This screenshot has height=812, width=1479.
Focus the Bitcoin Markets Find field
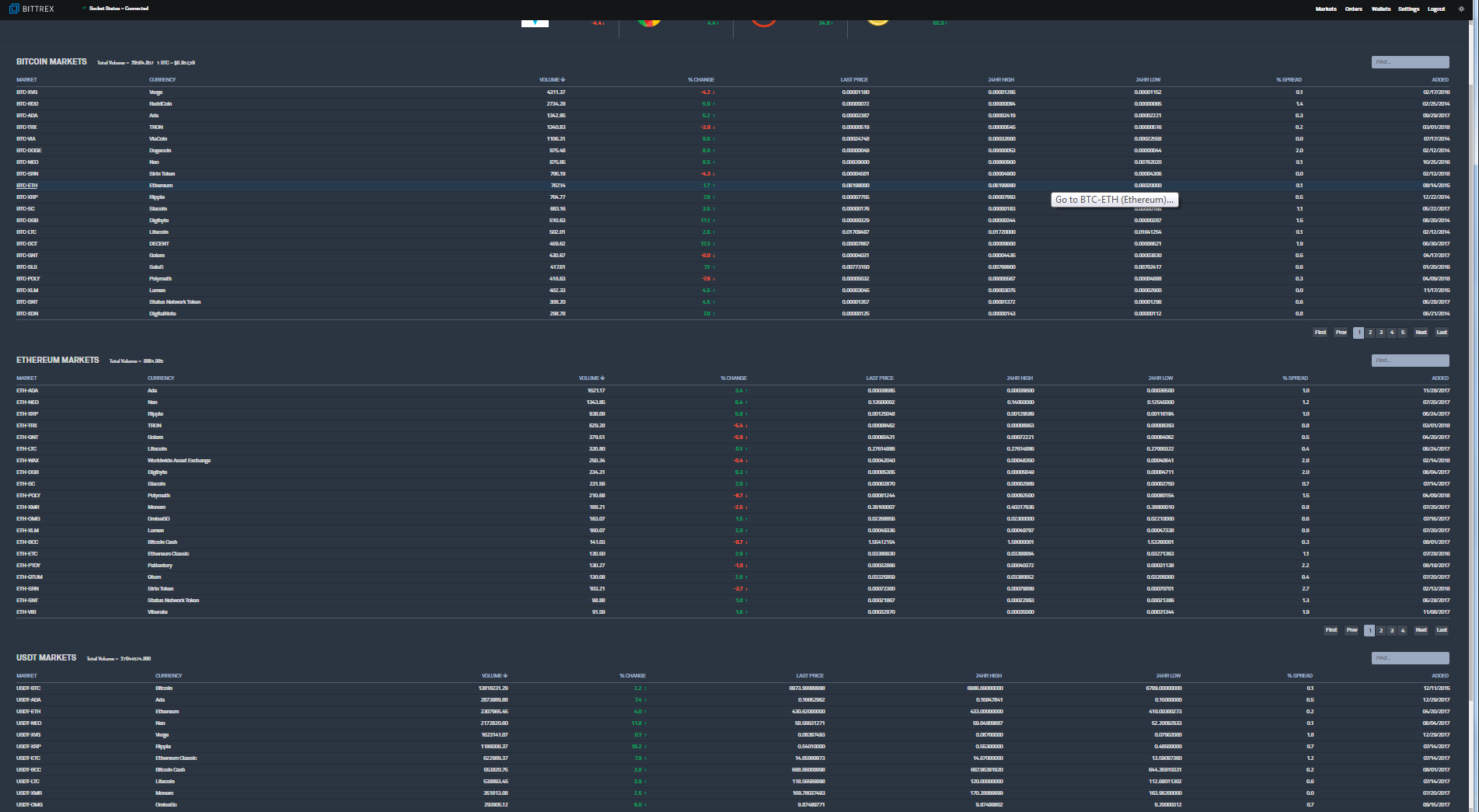[1410, 62]
